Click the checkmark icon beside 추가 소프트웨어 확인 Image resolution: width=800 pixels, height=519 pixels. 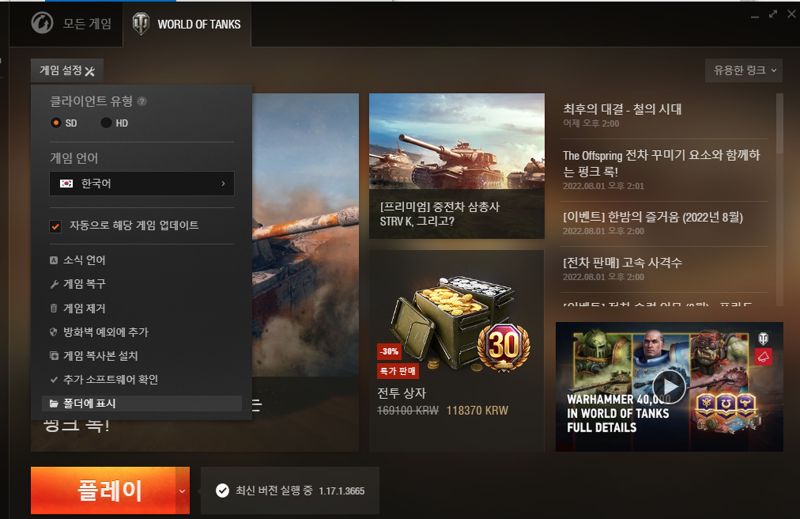[x=54, y=380]
